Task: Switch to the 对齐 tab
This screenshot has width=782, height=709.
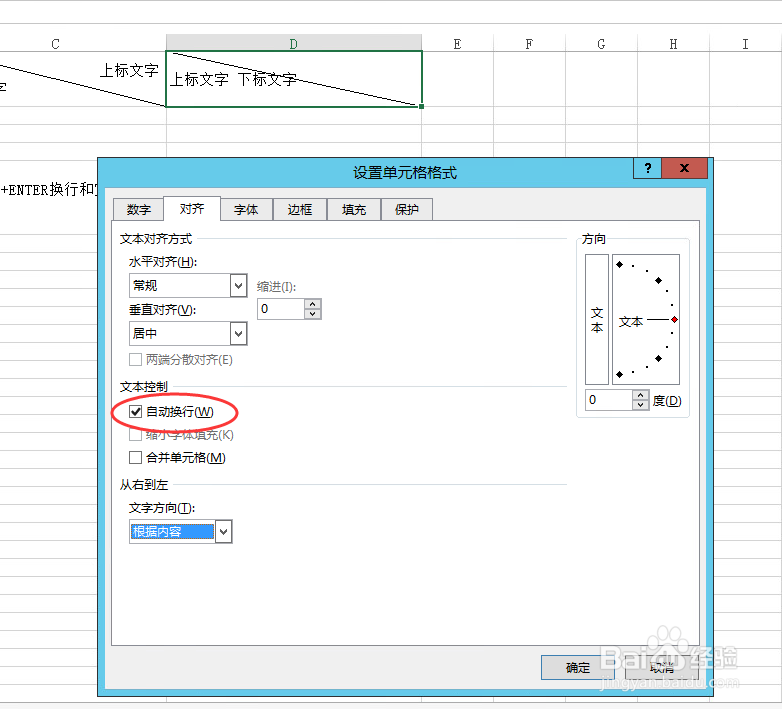Action: [192, 208]
